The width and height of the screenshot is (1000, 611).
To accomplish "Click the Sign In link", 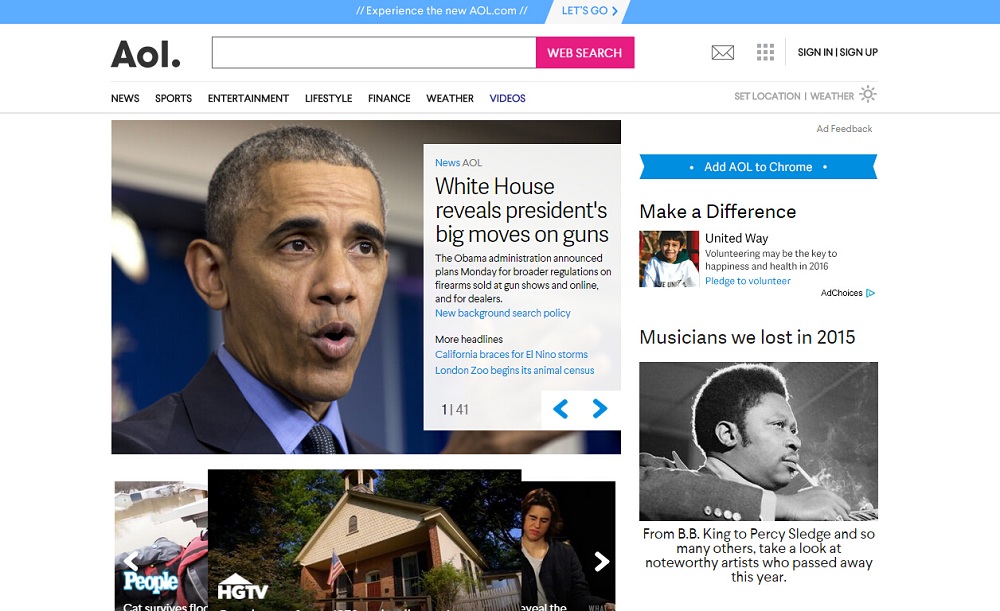I will pyautogui.click(x=815, y=52).
